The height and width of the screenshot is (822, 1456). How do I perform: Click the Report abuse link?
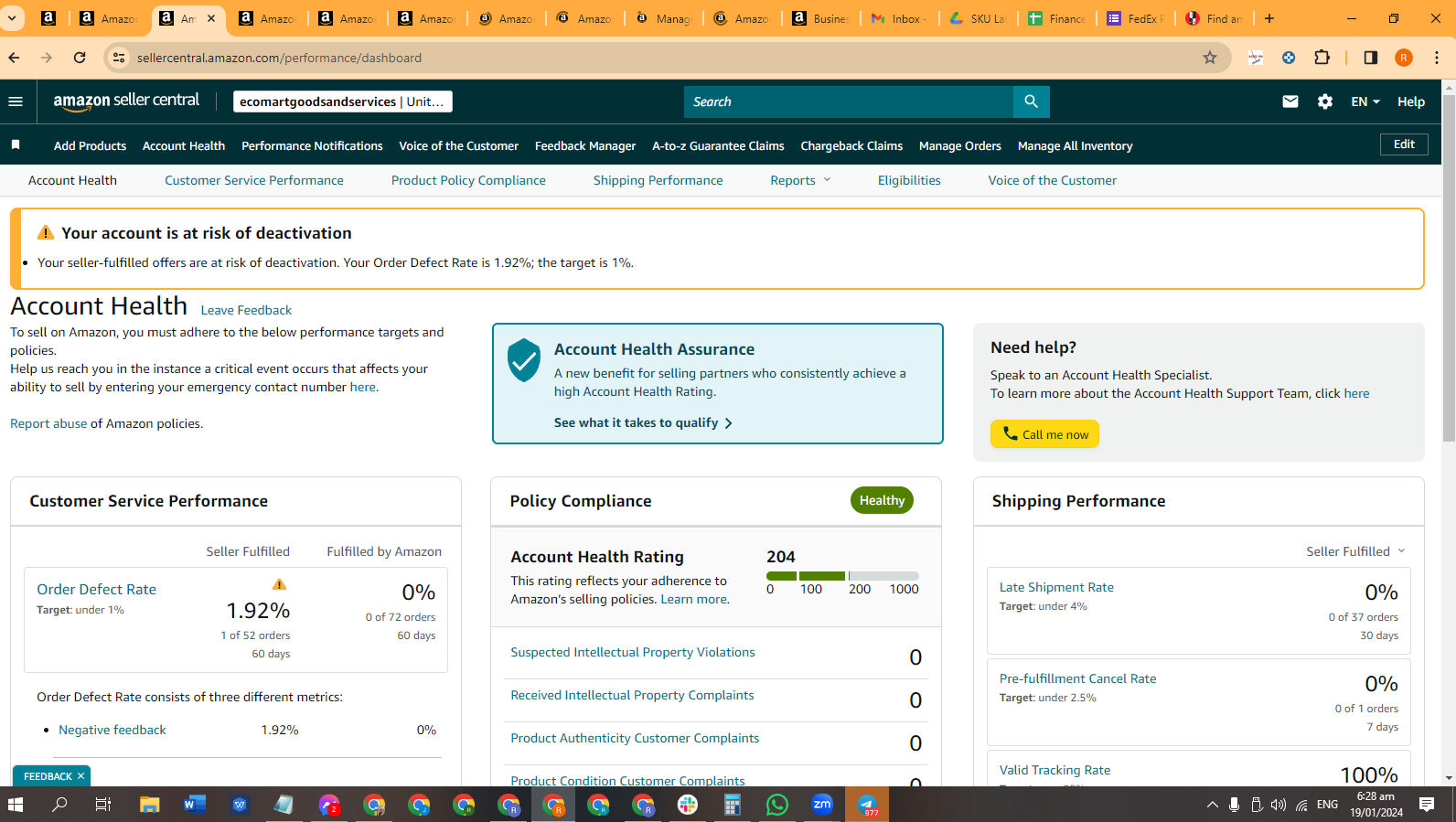[x=48, y=423]
